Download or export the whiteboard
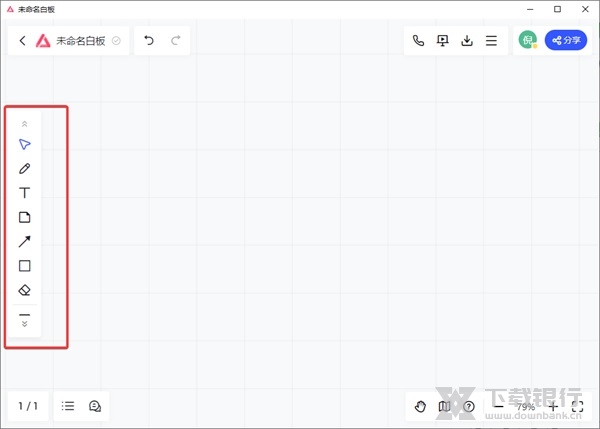The image size is (600, 429). tap(467, 41)
